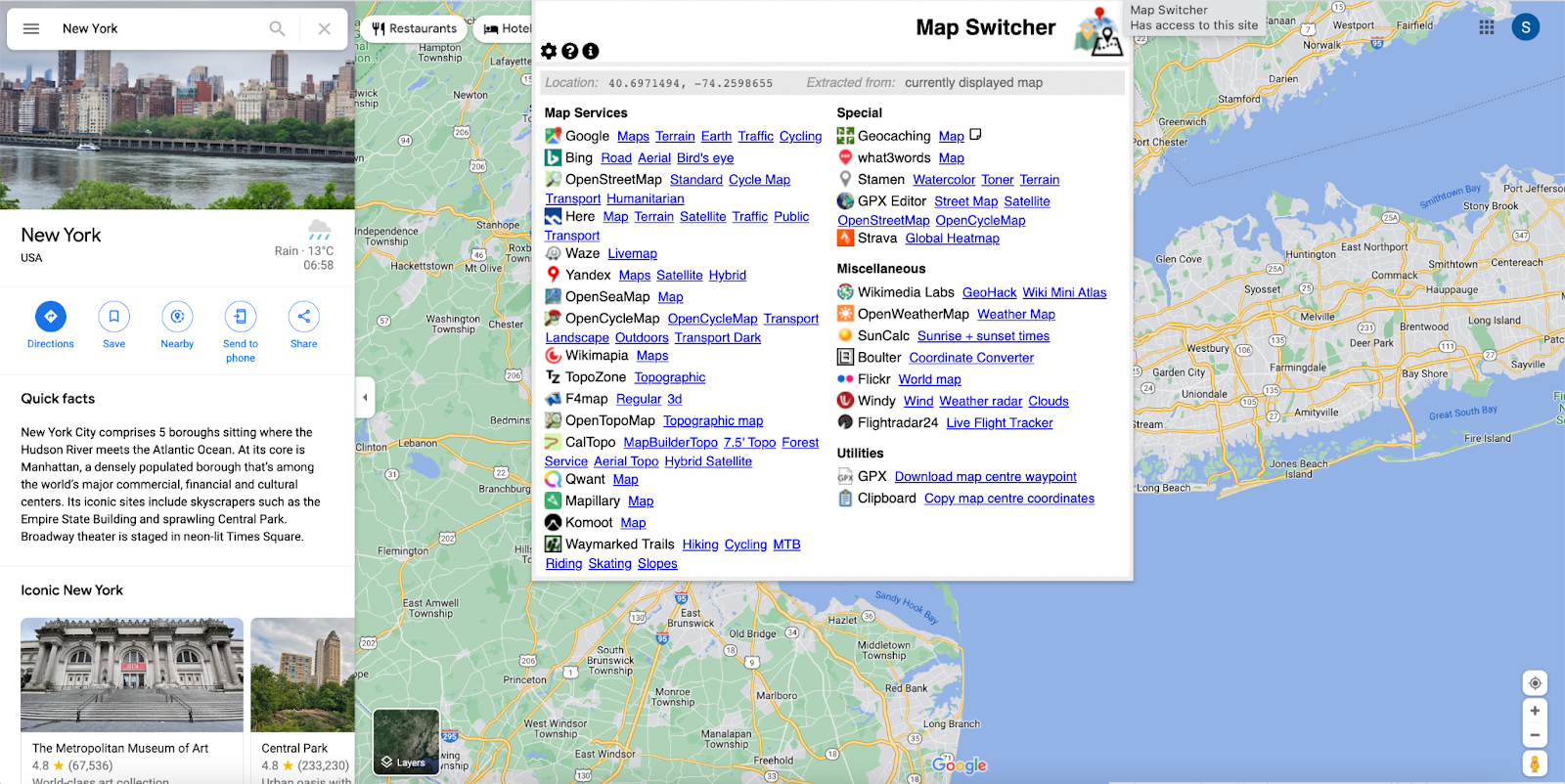
Task: Open OpenTopoMap Topographic map
Action: (713, 421)
